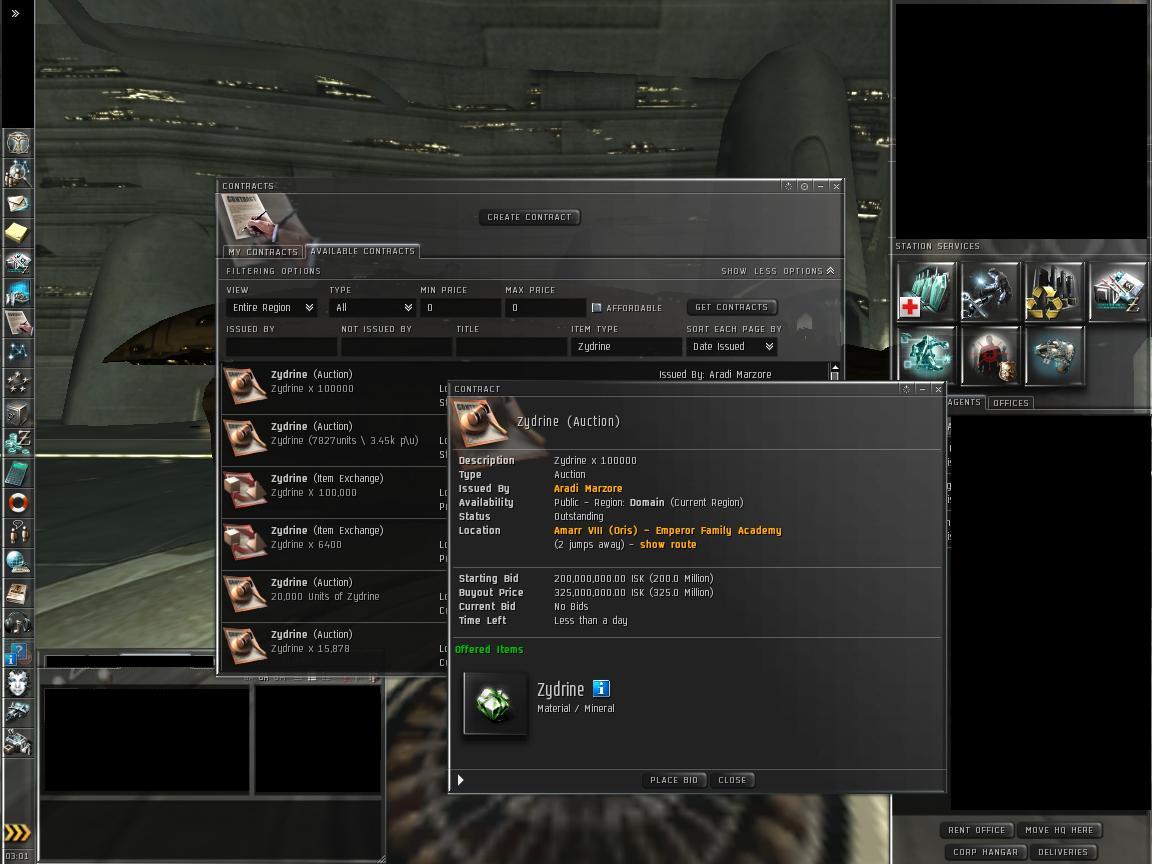Open Fitting station service icon
The image size is (1152, 864).
tap(926, 356)
